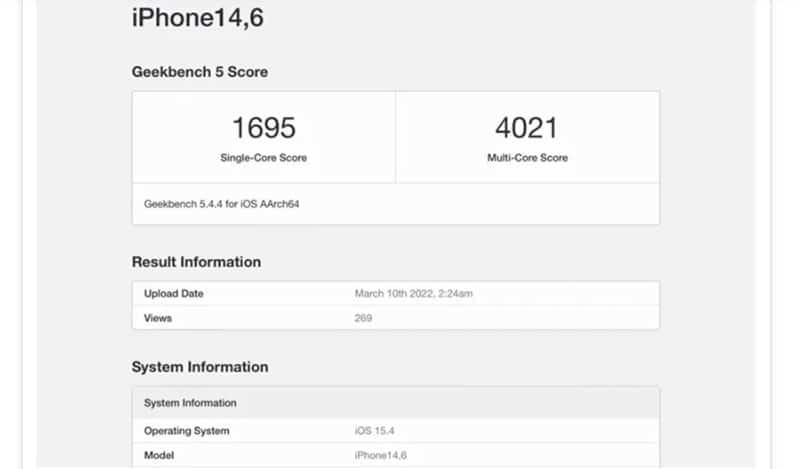Select the 269 views count

coord(363,318)
